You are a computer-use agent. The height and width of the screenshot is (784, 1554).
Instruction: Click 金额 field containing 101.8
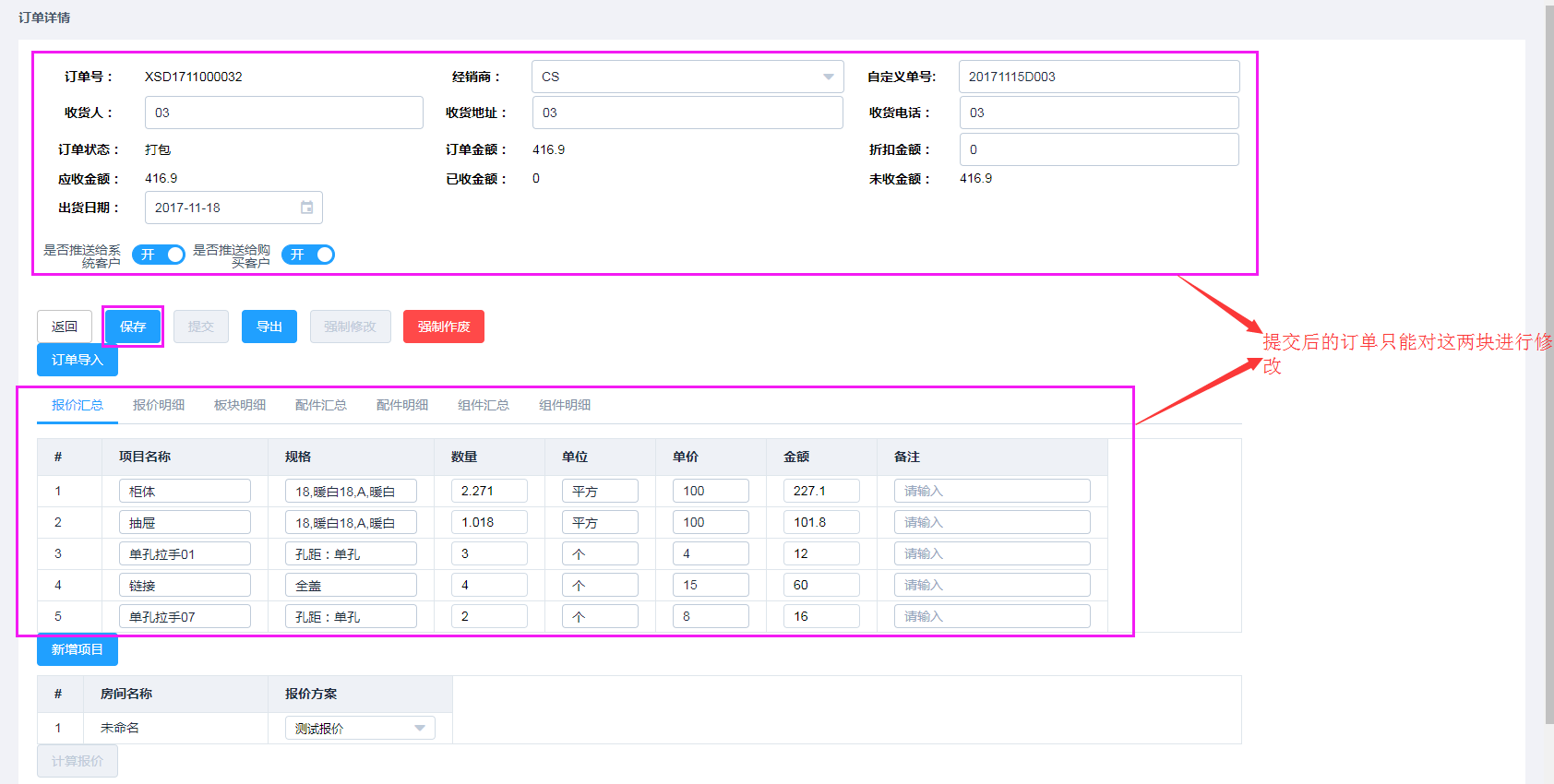coord(821,522)
